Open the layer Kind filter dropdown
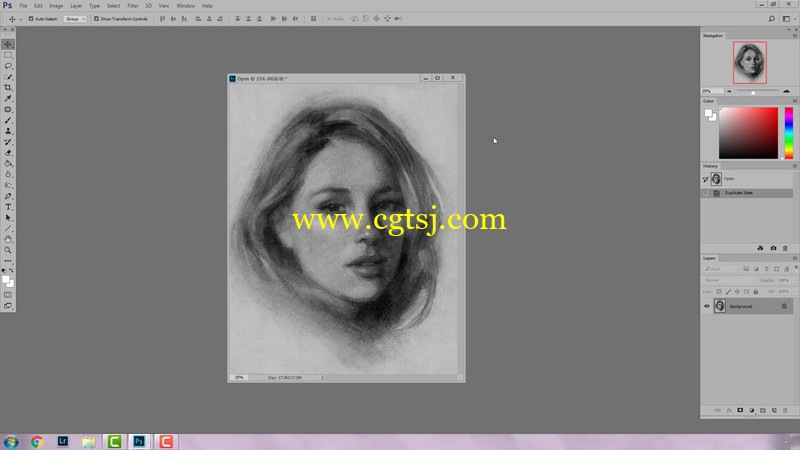Viewport: 800px width, 450px height. (x=720, y=269)
